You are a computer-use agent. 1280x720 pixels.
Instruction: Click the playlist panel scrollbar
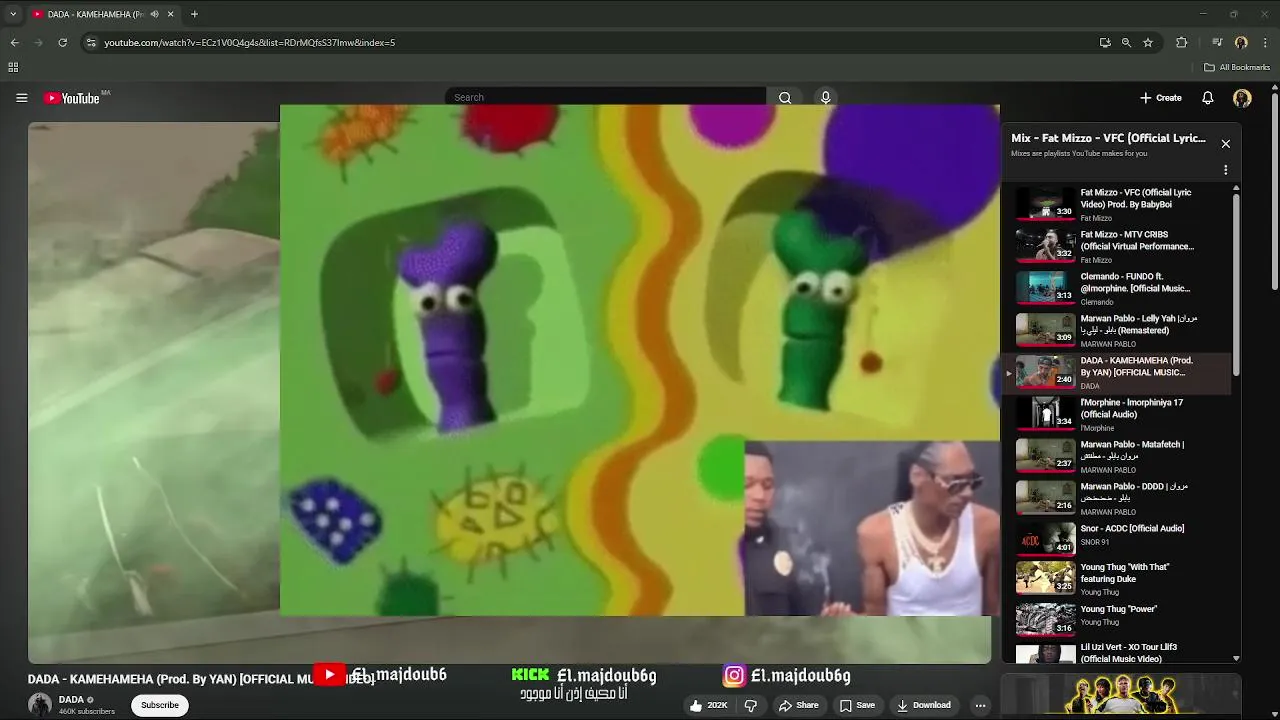pos(1236,284)
